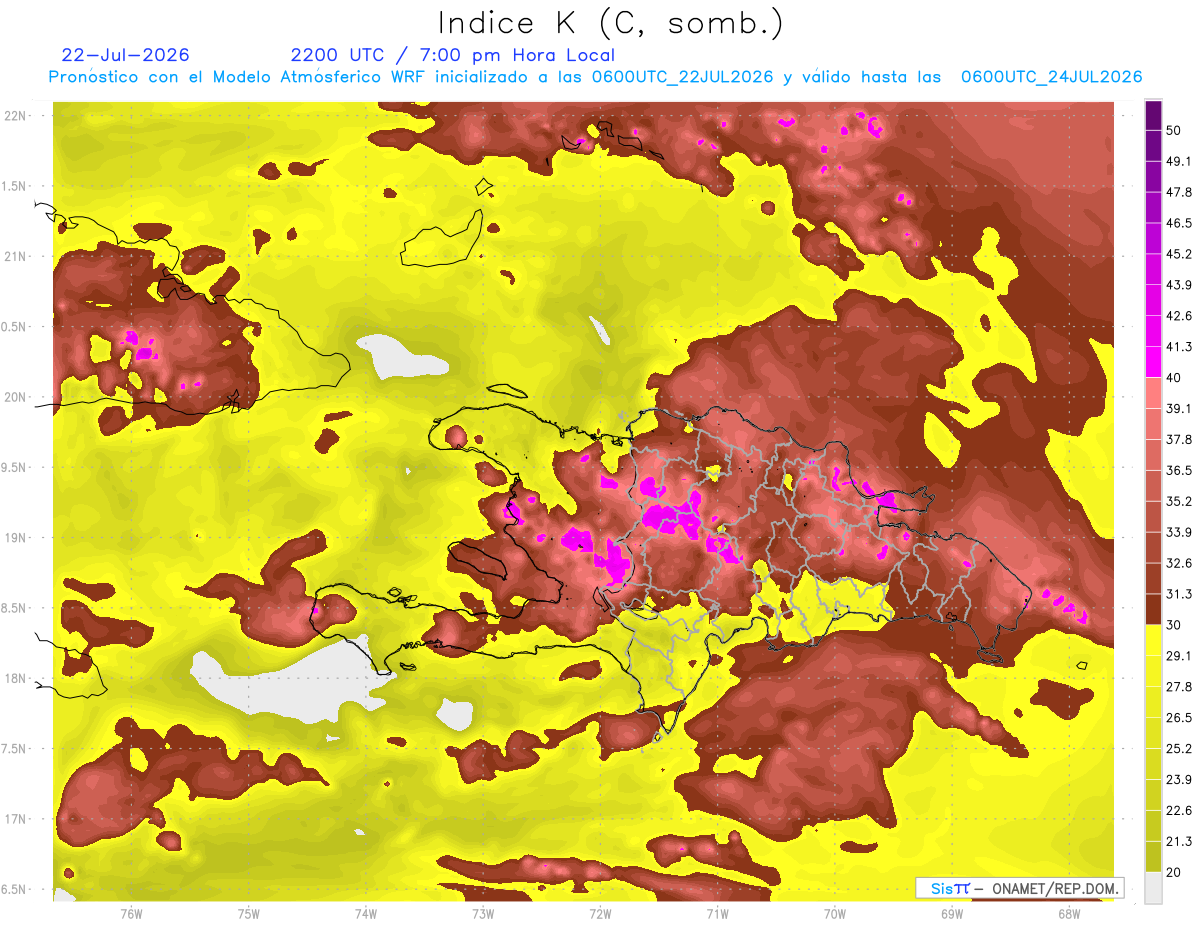Click the "70W" longitude axis label
The image size is (1200, 927).
click(835, 914)
